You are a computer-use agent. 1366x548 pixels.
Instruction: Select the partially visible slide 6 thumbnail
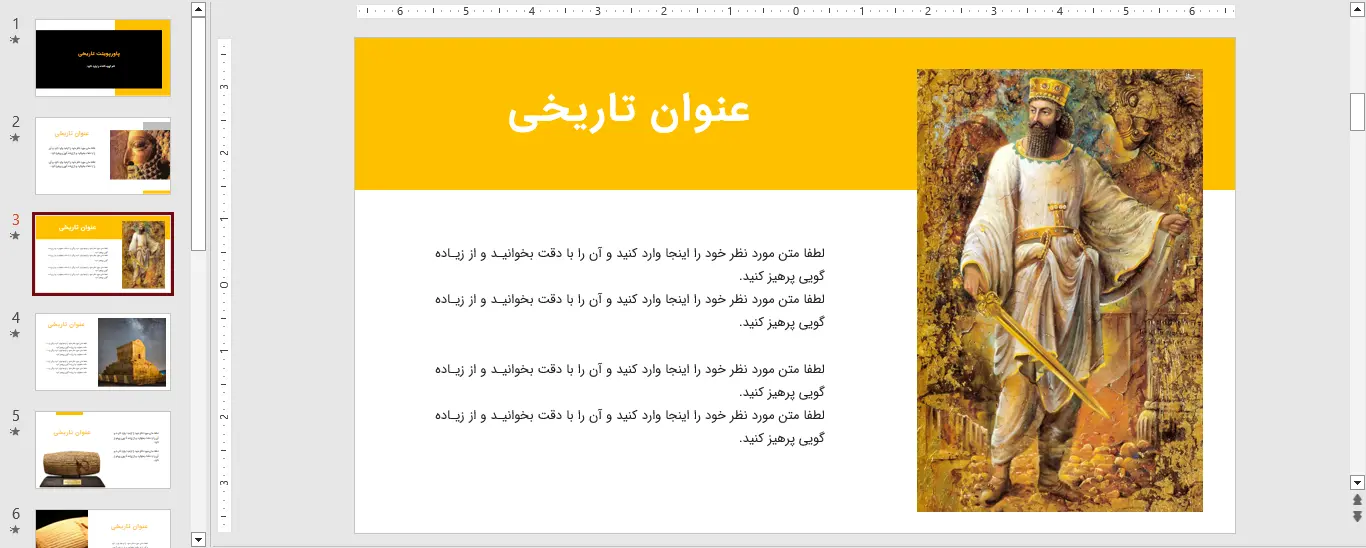(103, 528)
